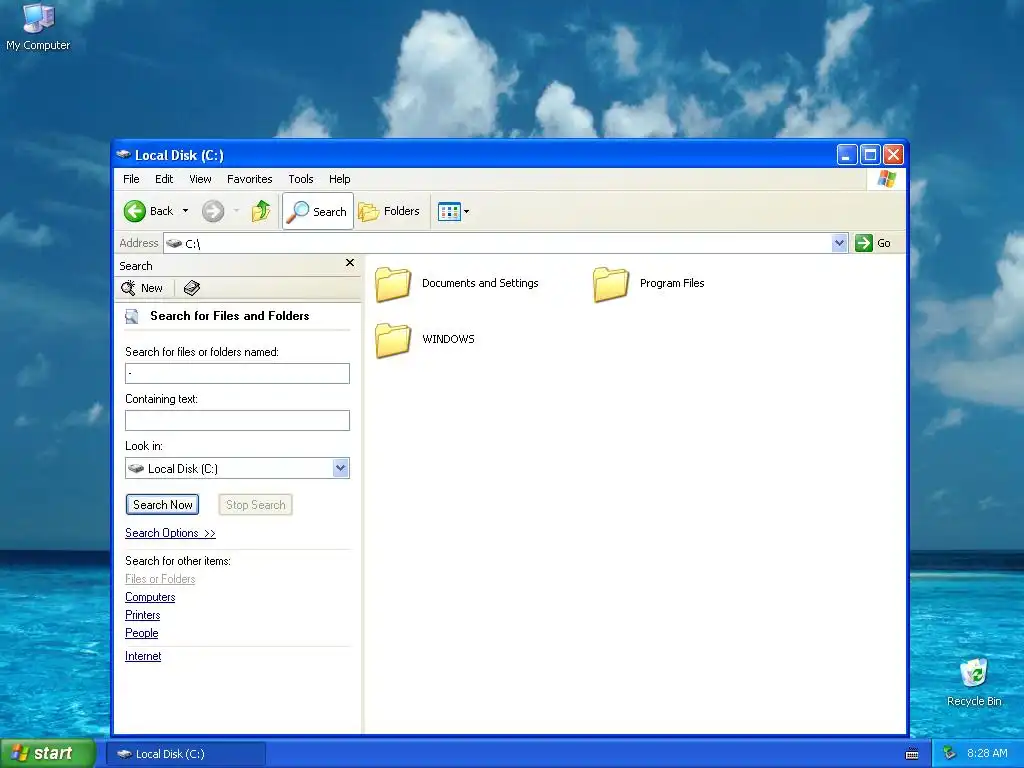Open the Favorites menu
This screenshot has width=1024, height=768.
[x=249, y=179]
